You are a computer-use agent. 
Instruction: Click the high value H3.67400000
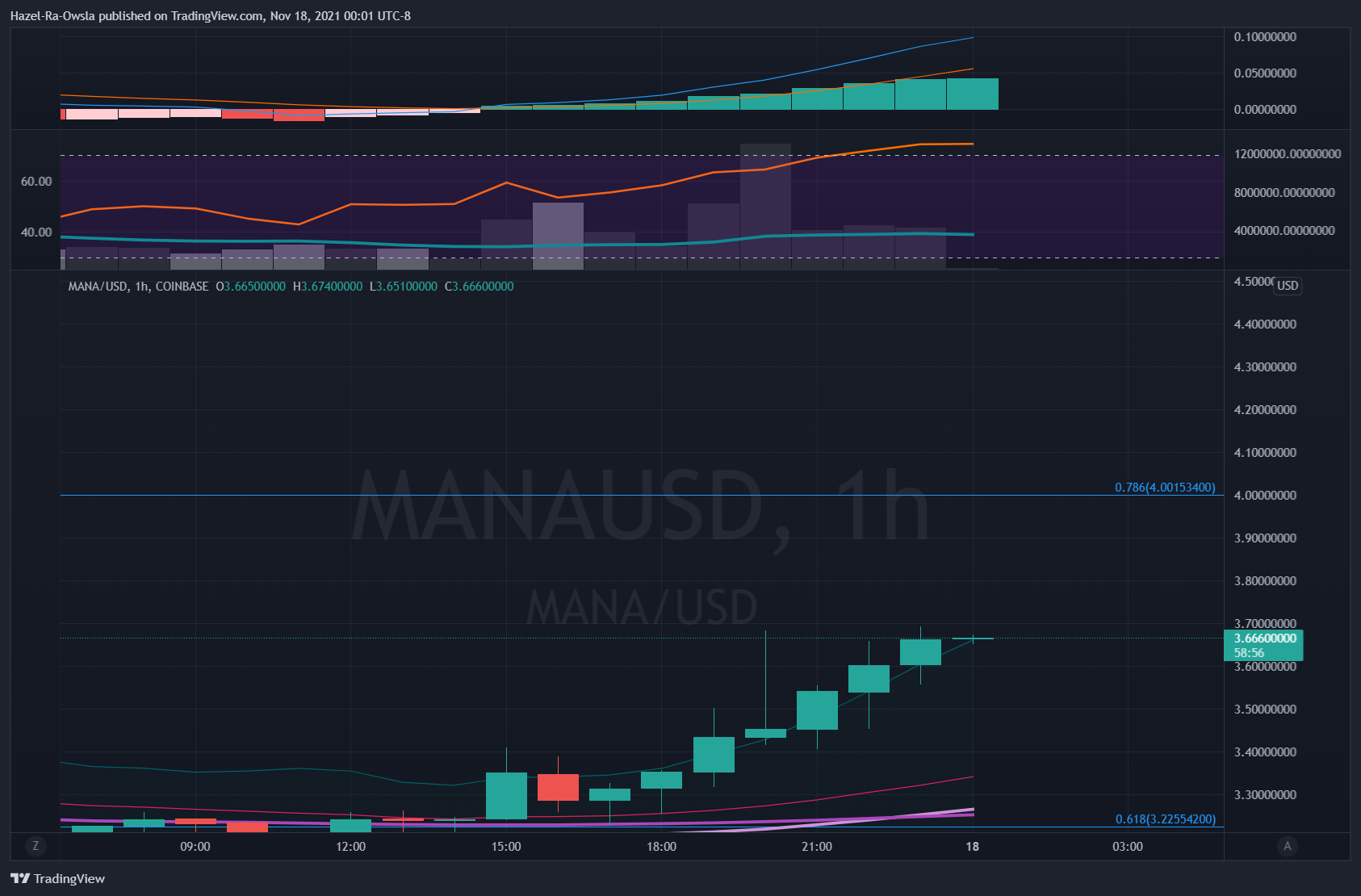[x=328, y=286]
